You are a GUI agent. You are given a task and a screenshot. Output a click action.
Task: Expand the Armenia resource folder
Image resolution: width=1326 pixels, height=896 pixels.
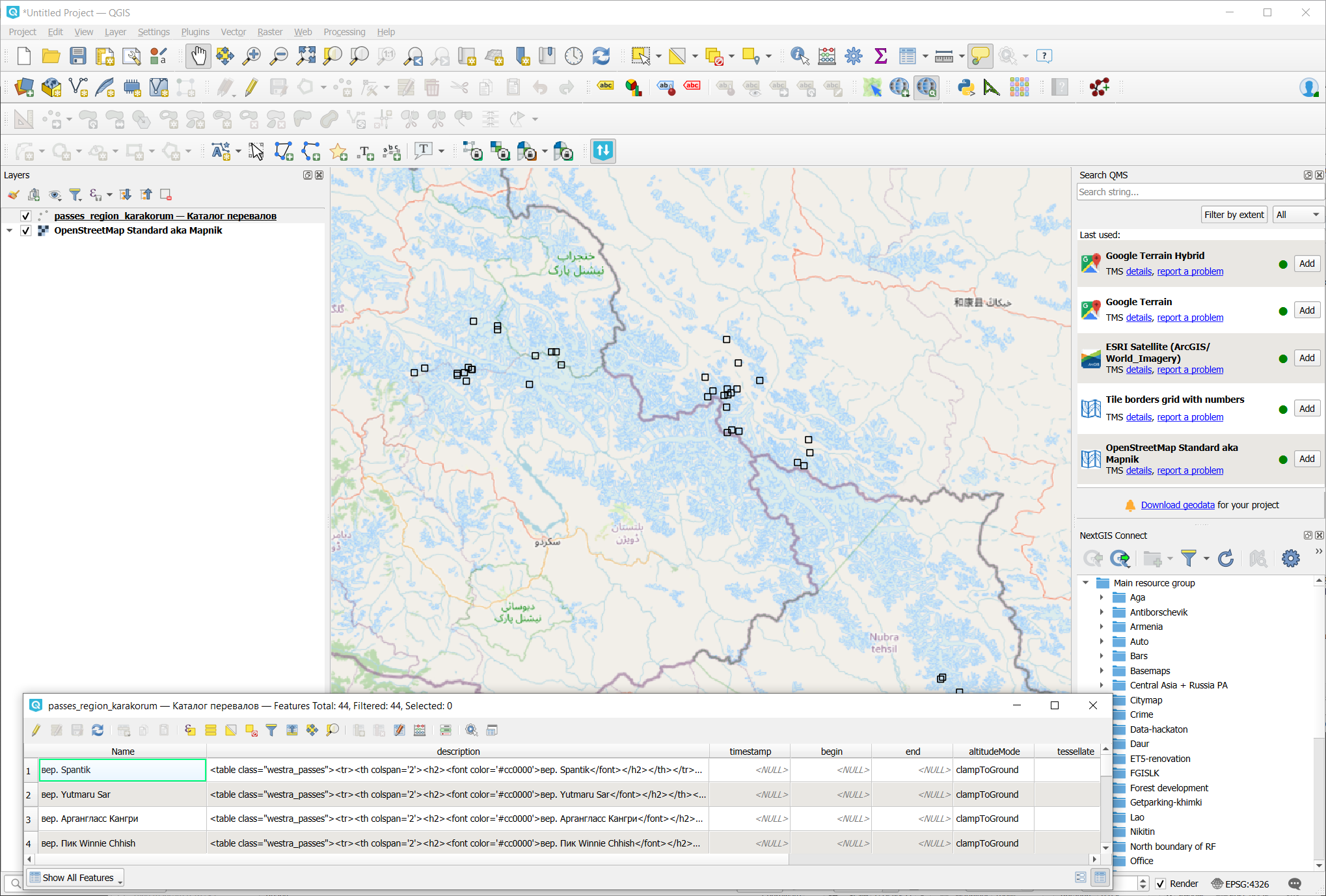tap(1102, 627)
